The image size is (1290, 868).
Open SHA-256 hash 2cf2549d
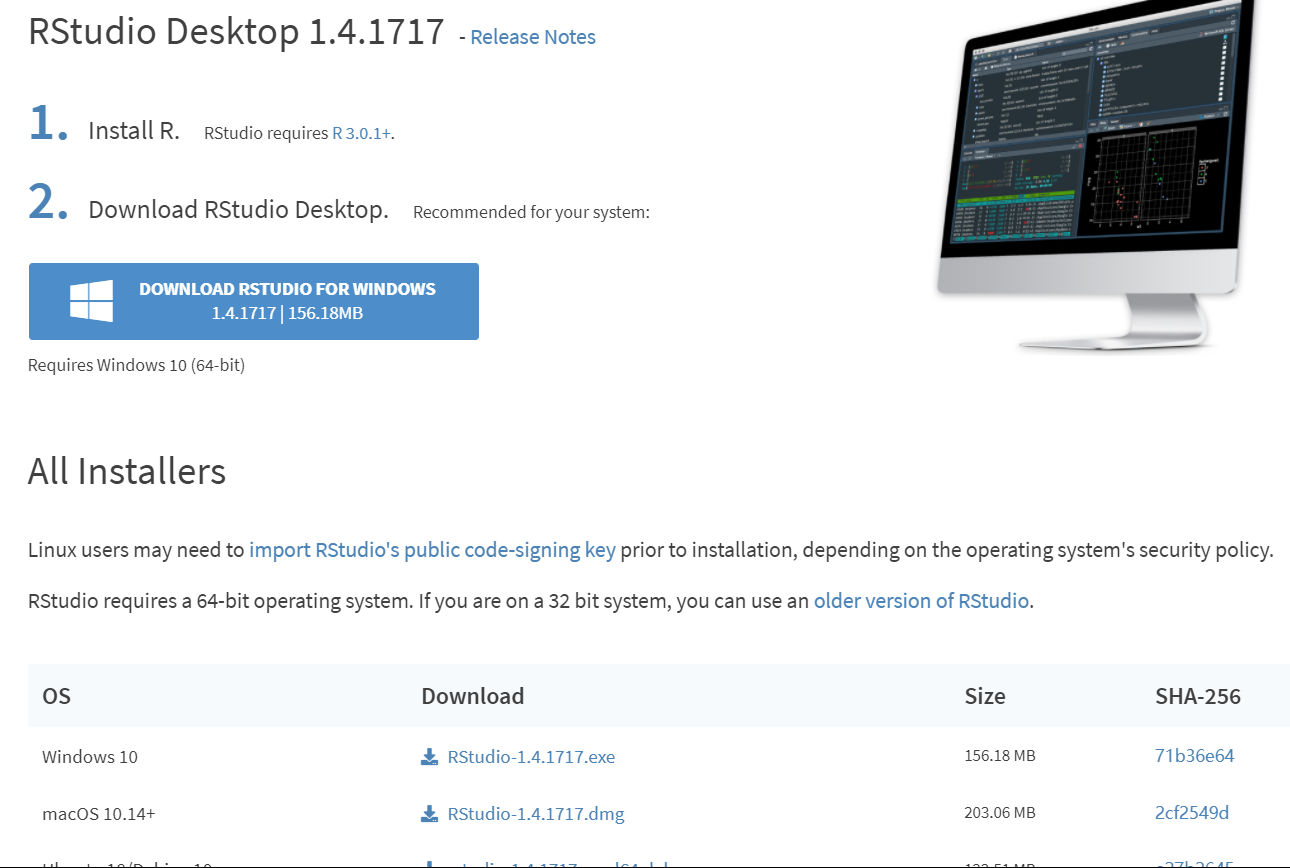[x=1192, y=812]
